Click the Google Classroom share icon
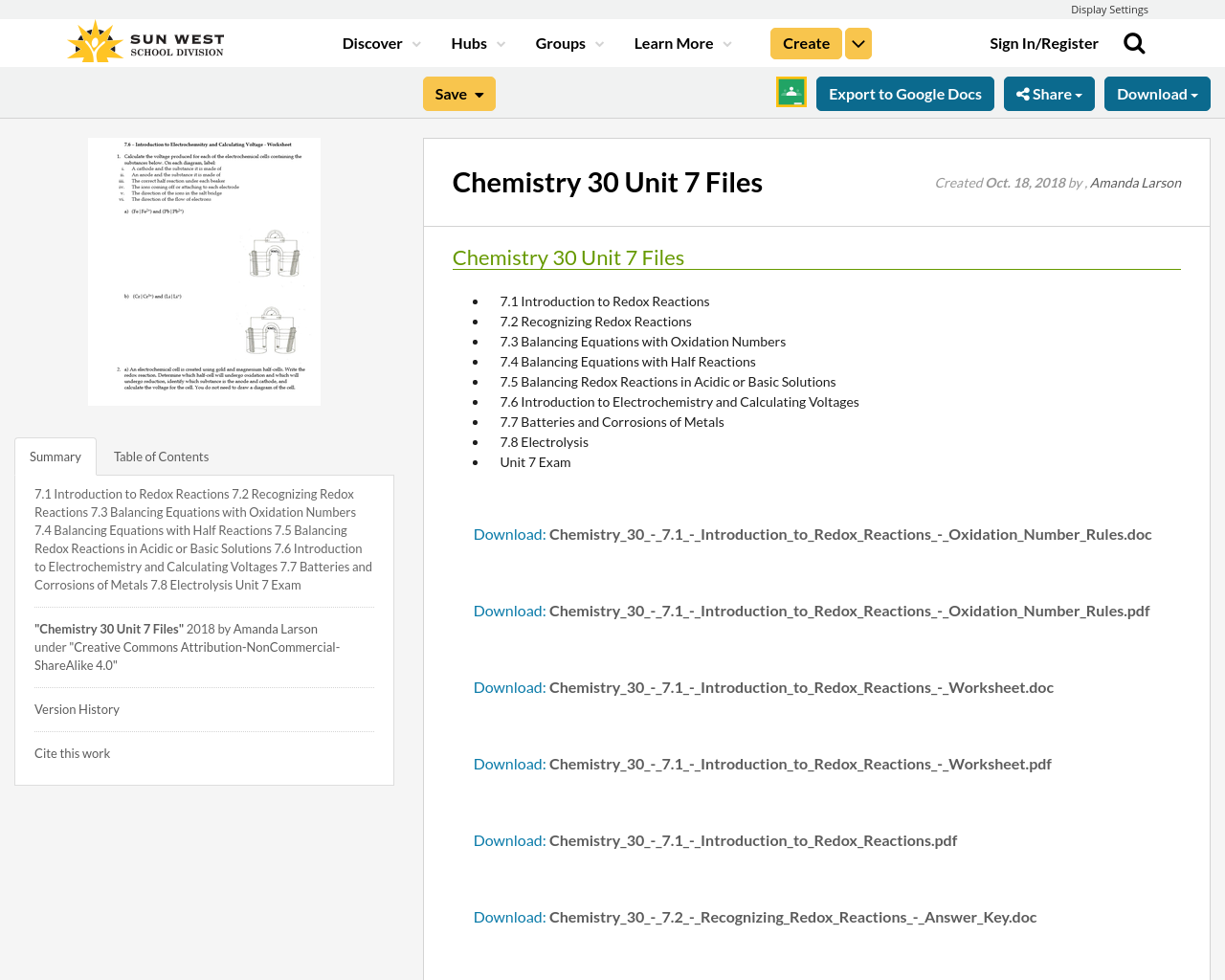 click(791, 92)
